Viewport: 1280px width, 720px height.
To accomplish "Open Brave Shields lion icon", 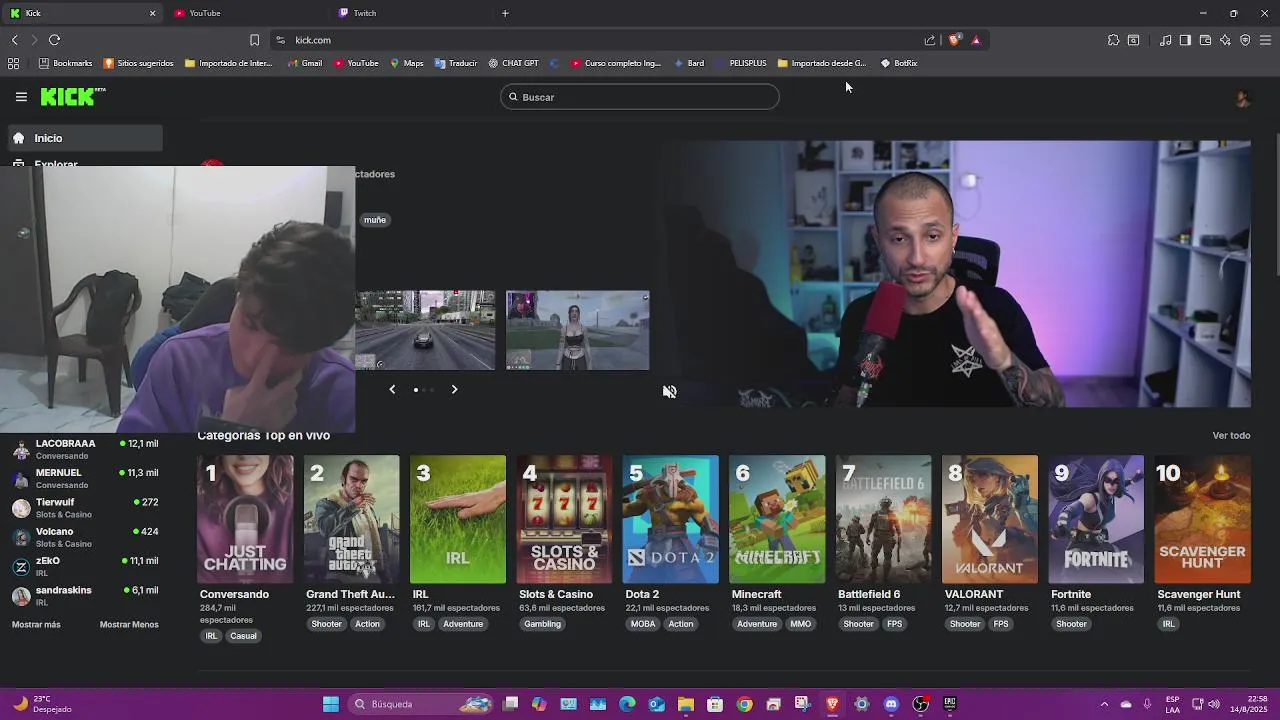I will [954, 40].
